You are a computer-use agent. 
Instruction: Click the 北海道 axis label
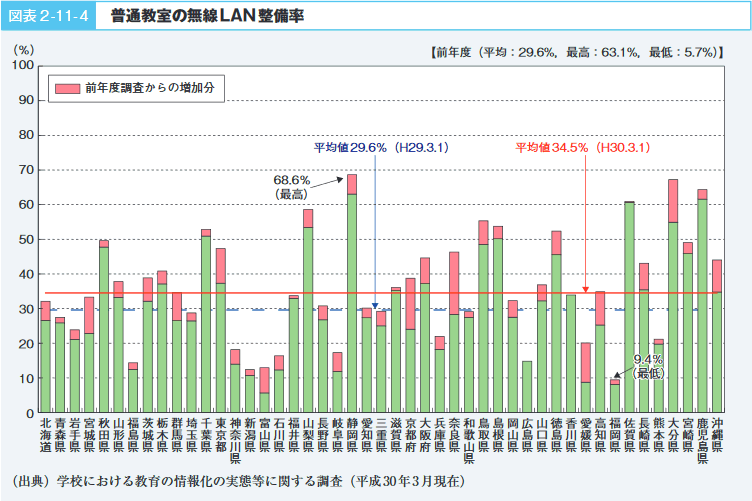[x=46, y=435]
